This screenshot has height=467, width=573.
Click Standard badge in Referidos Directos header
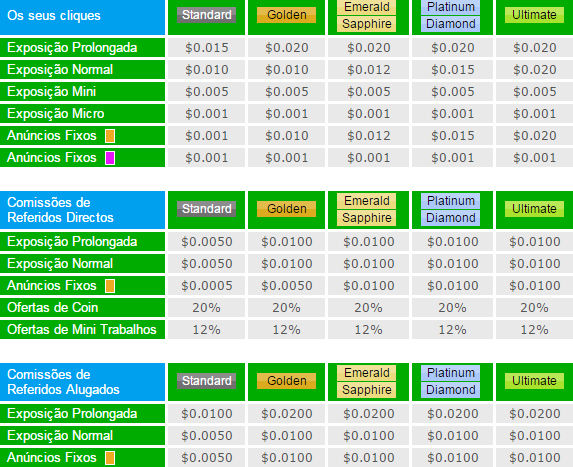tap(206, 209)
